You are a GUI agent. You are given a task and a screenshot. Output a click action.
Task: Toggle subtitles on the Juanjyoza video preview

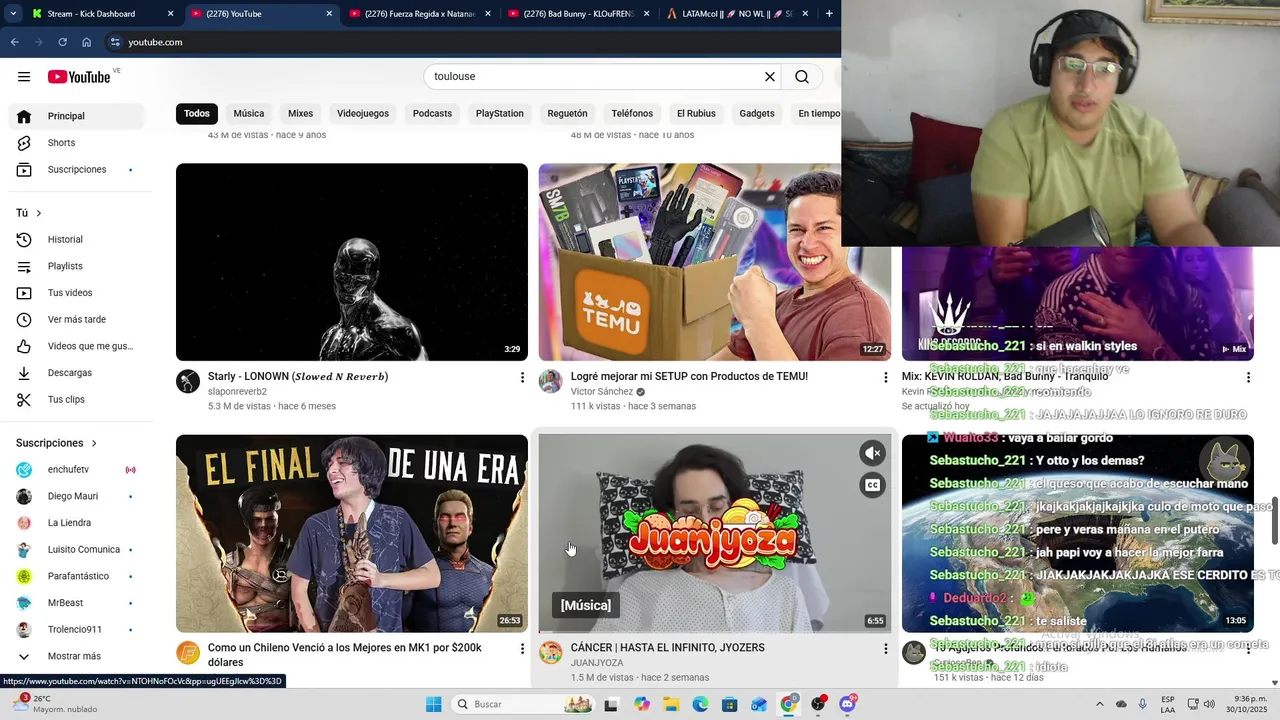click(872, 485)
